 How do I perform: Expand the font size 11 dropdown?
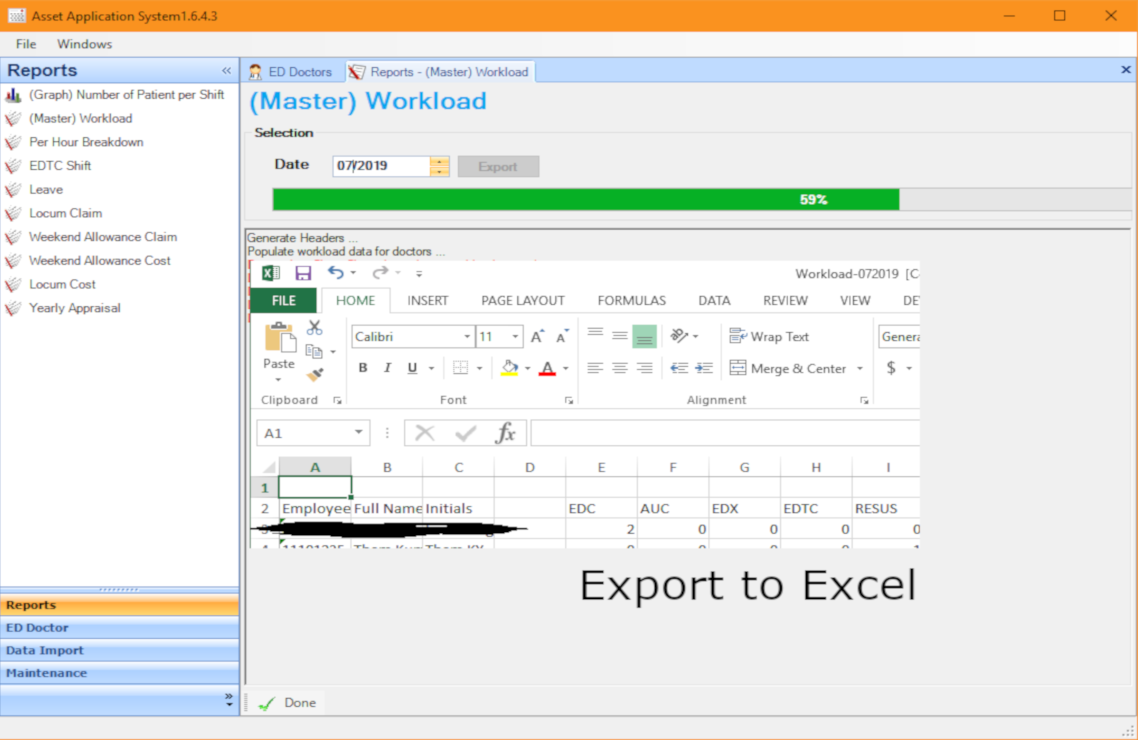[515, 337]
